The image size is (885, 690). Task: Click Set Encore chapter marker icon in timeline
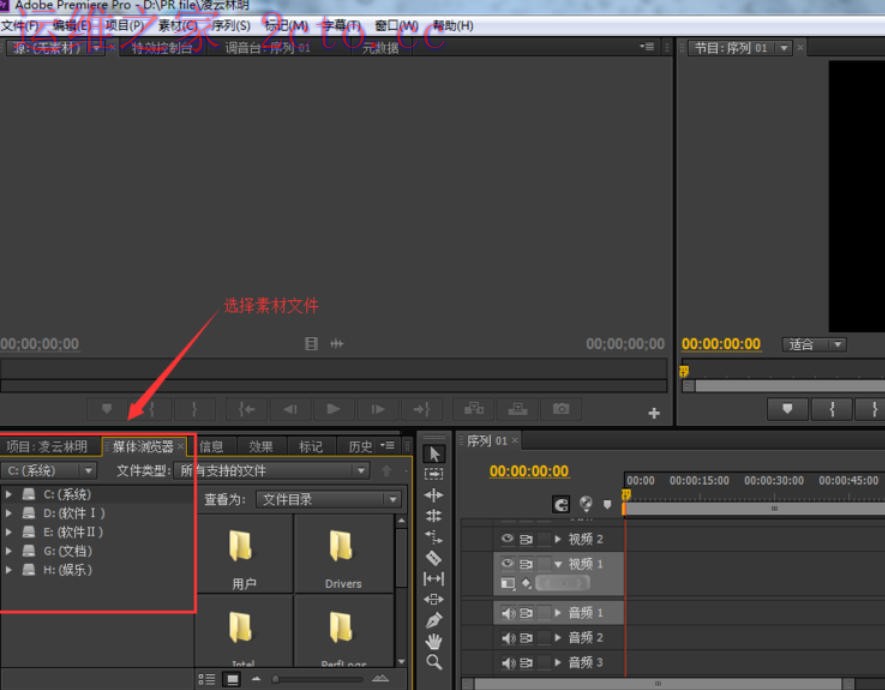click(586, 504)
